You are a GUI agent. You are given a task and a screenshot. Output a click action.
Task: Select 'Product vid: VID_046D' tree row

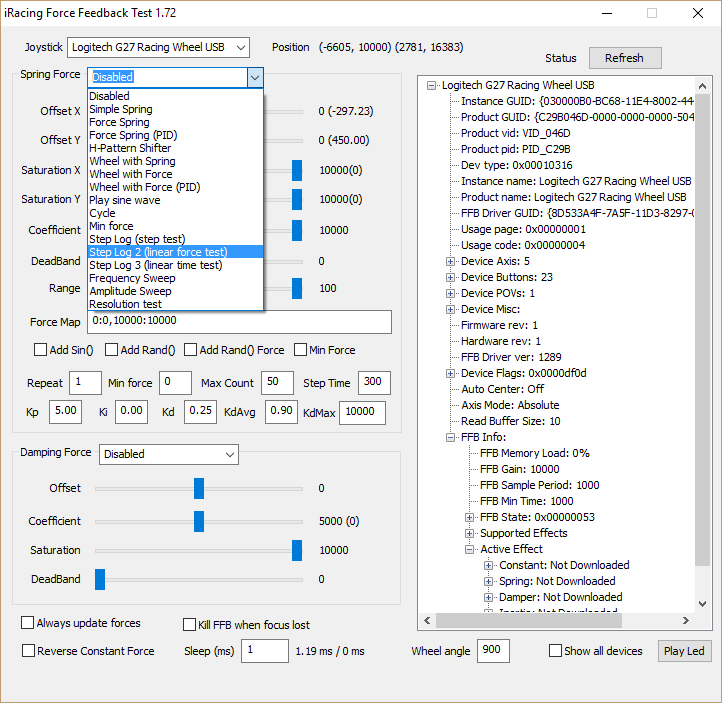pos(516,134)
